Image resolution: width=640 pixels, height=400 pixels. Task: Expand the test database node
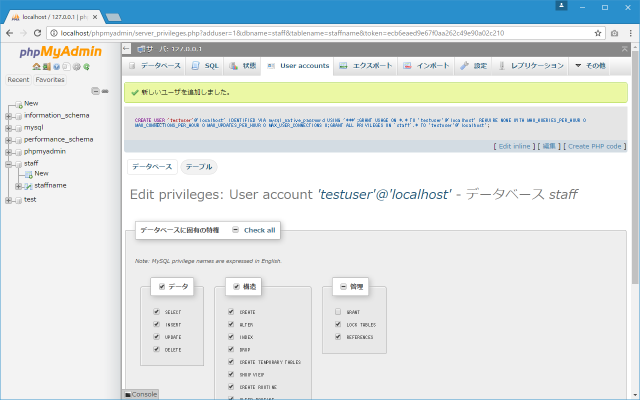point(8,200)
